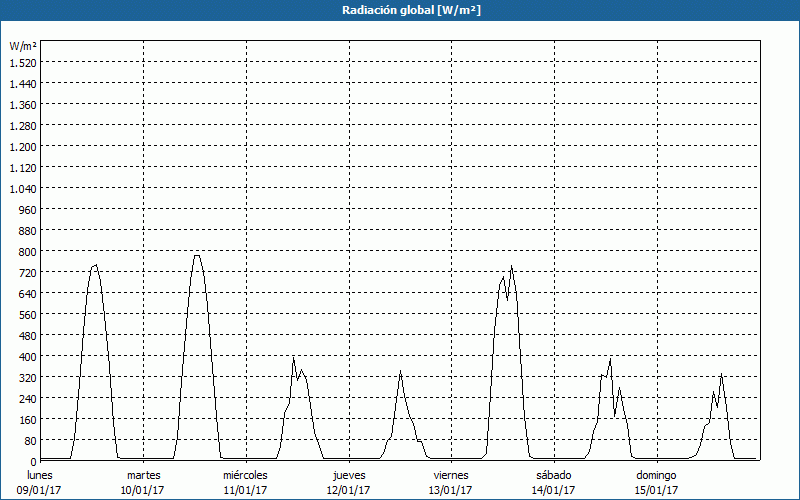Viewport: 800px width, 500px height.
Task: Select the "martes" day label
Action: coord(143,475)
